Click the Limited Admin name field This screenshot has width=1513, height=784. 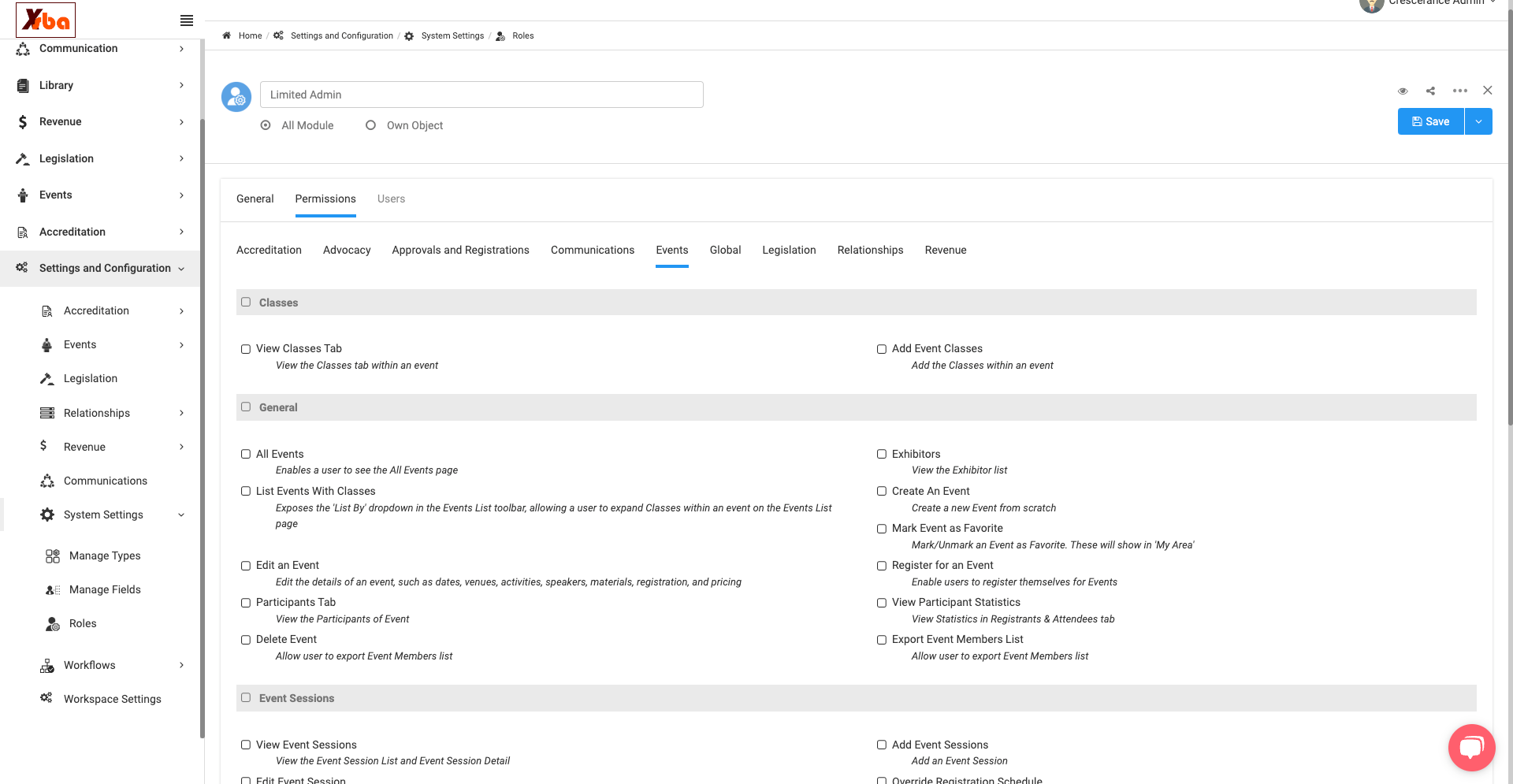[481, 95]
